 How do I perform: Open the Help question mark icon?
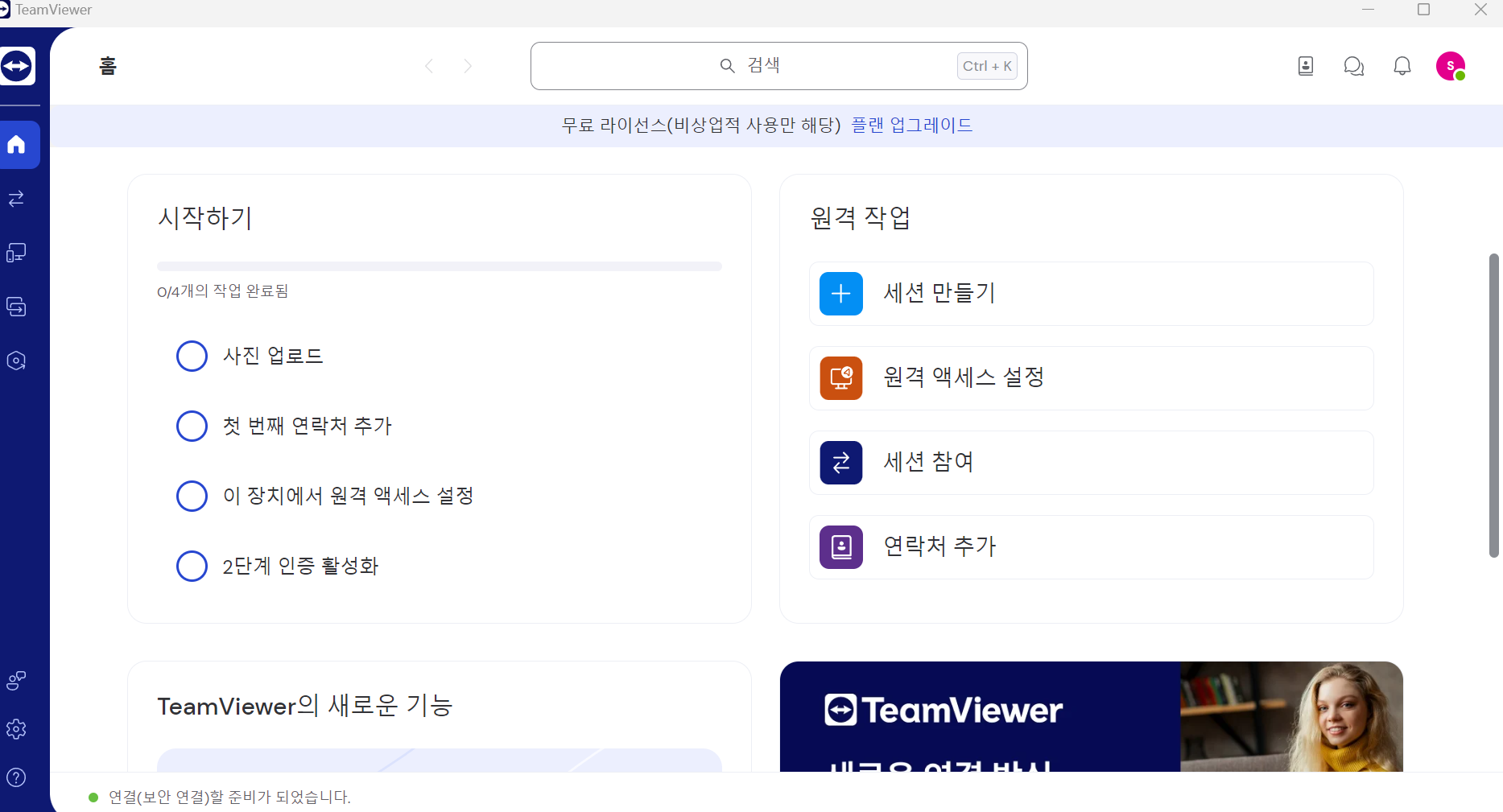(16, 777)
